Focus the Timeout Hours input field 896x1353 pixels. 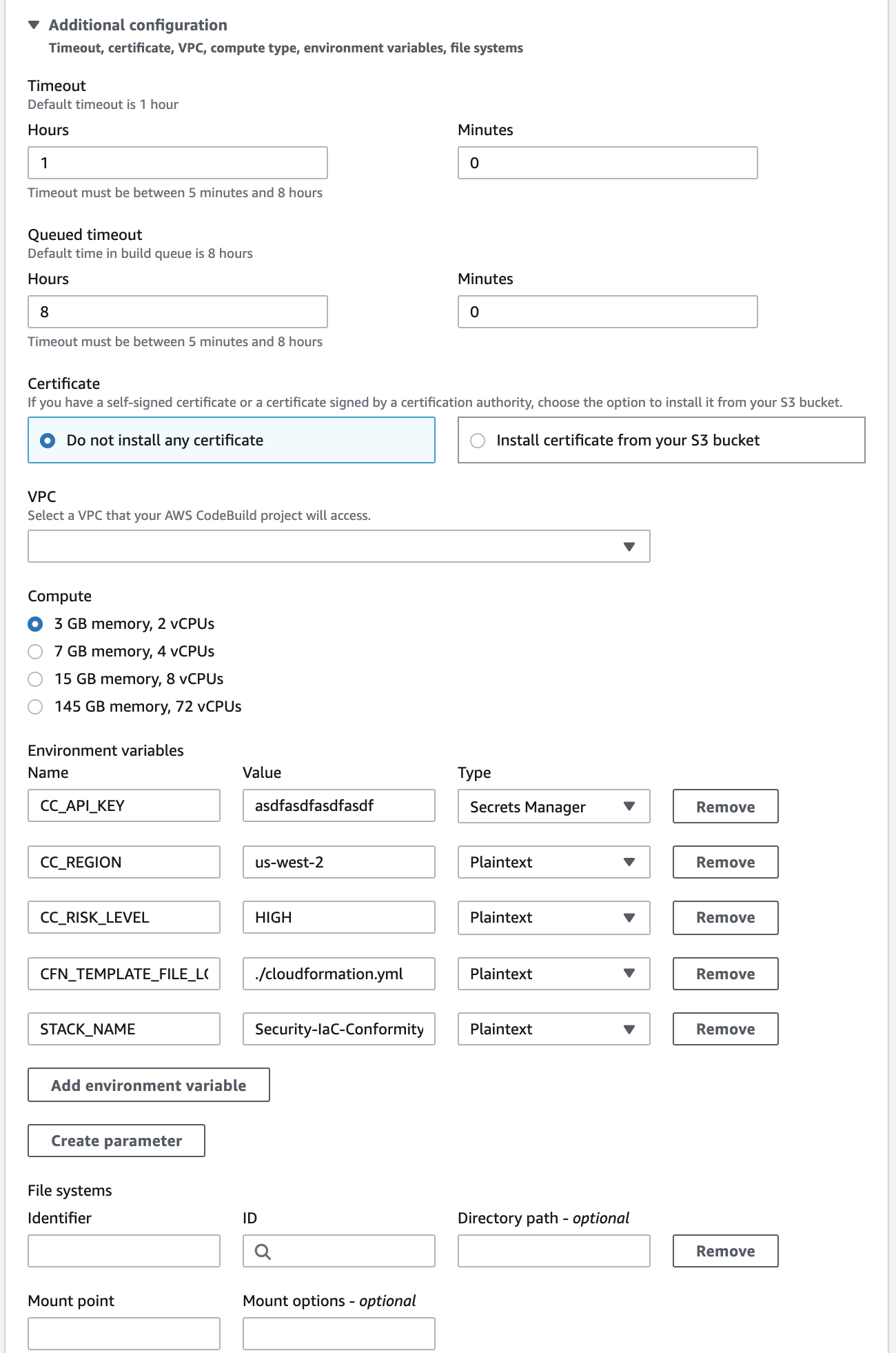coord(177,163)
